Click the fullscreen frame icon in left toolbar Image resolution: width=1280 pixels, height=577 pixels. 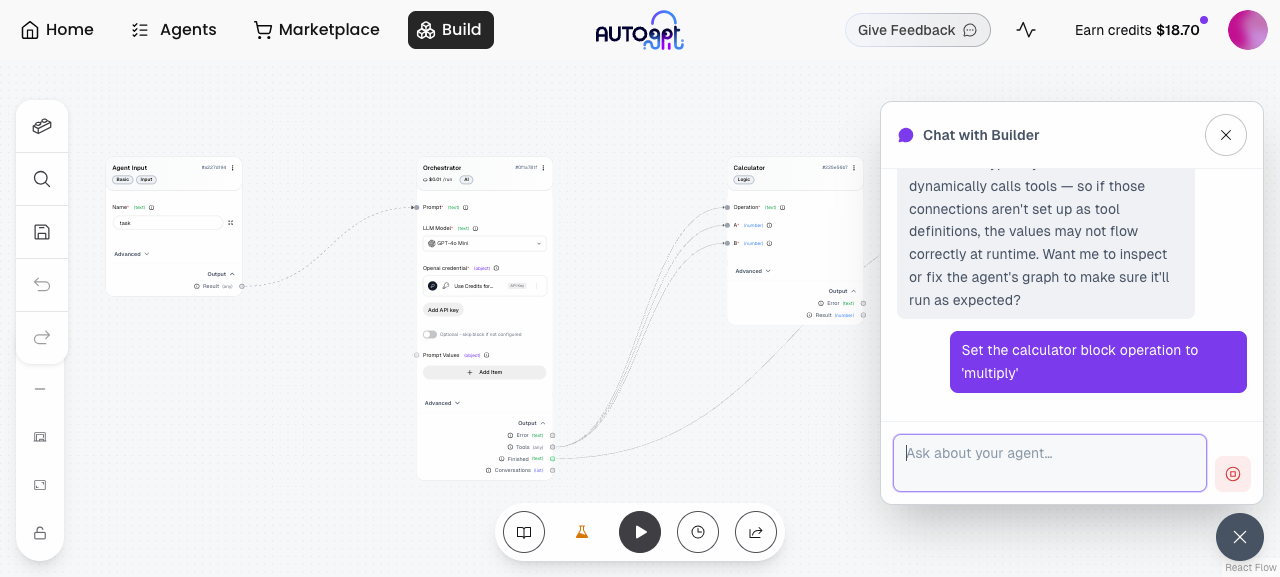pos(40,485)
